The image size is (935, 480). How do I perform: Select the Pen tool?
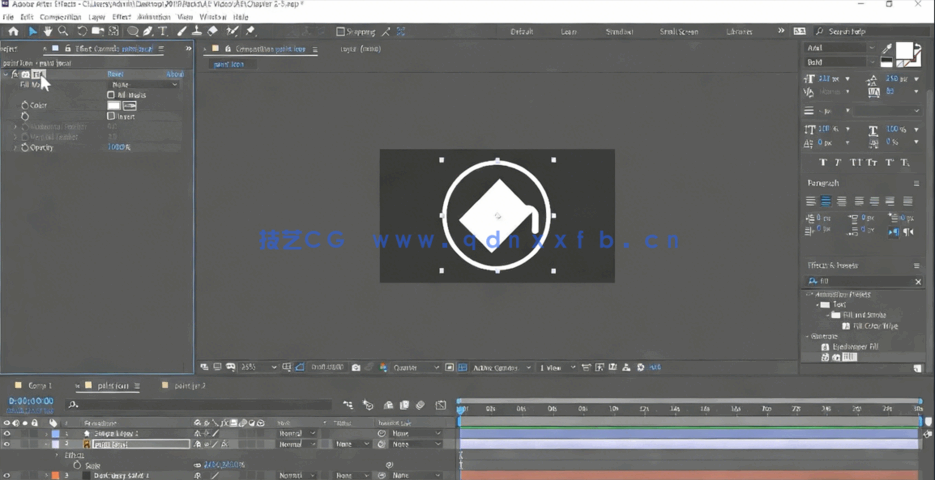click(147, 32)
